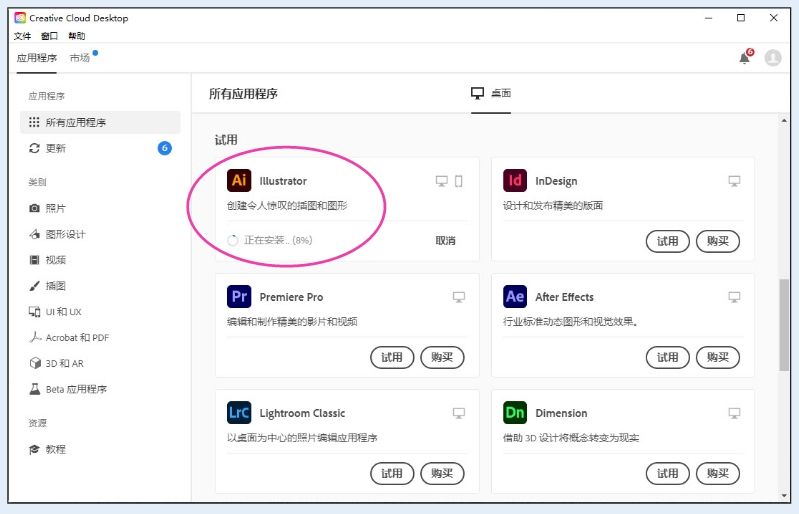Click the Creative Cloud logo in title bar
The image size is (799, 514).
(20, 18)
